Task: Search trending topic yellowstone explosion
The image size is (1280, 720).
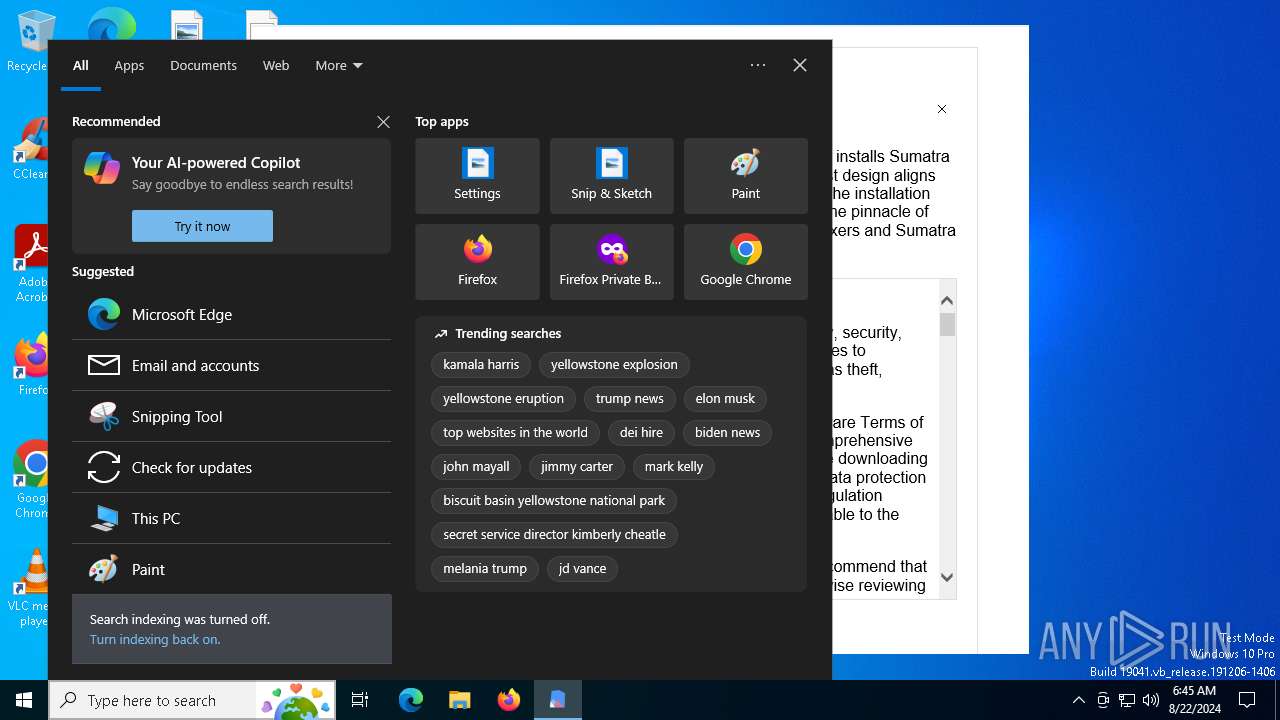Action: [x=614, y=365]
